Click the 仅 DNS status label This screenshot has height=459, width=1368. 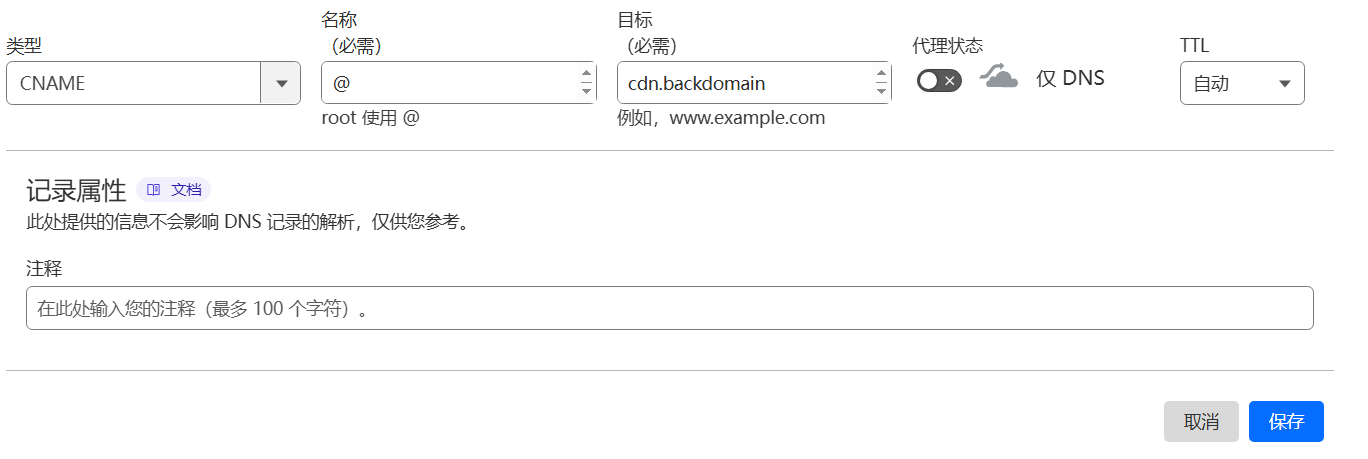click(x=1070, y=78)
